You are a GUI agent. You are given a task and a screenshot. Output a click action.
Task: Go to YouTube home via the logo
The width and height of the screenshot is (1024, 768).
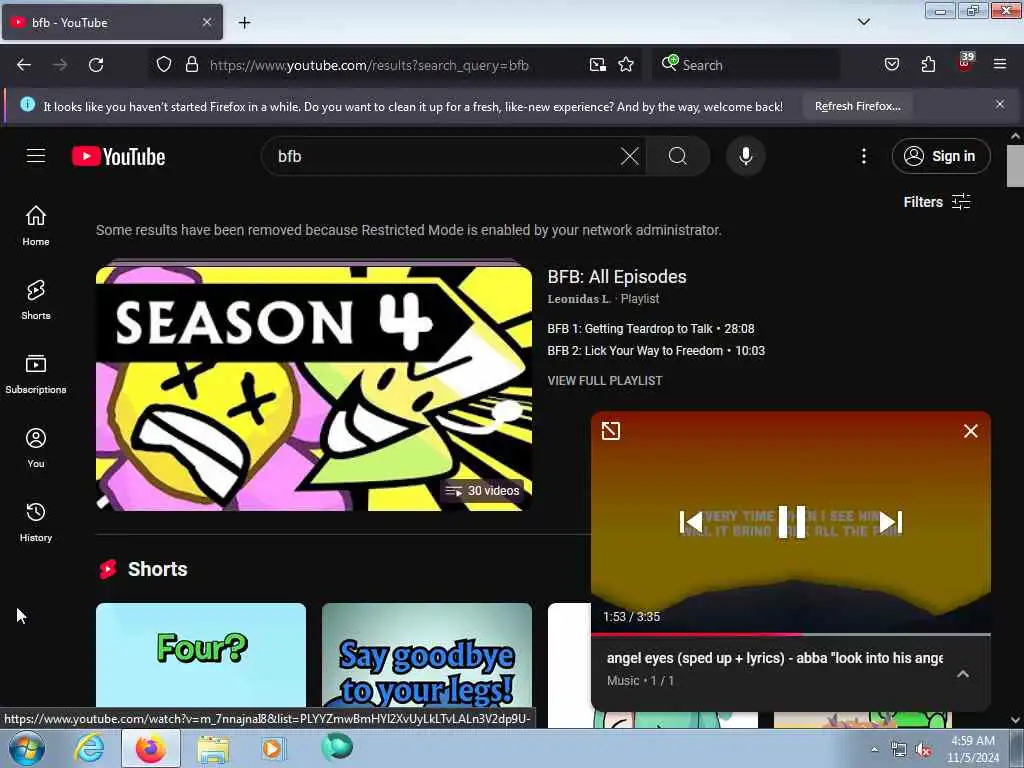118,156
